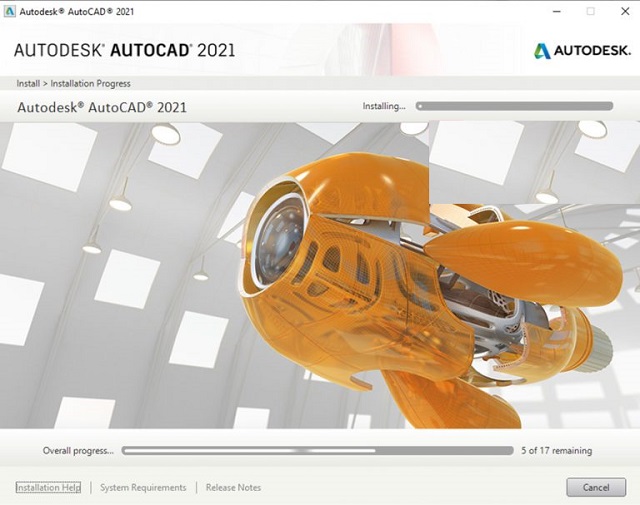
Task: Click the window title 'Autodesk® AutoCAD® 2021'
Action: tap(77, 11)
